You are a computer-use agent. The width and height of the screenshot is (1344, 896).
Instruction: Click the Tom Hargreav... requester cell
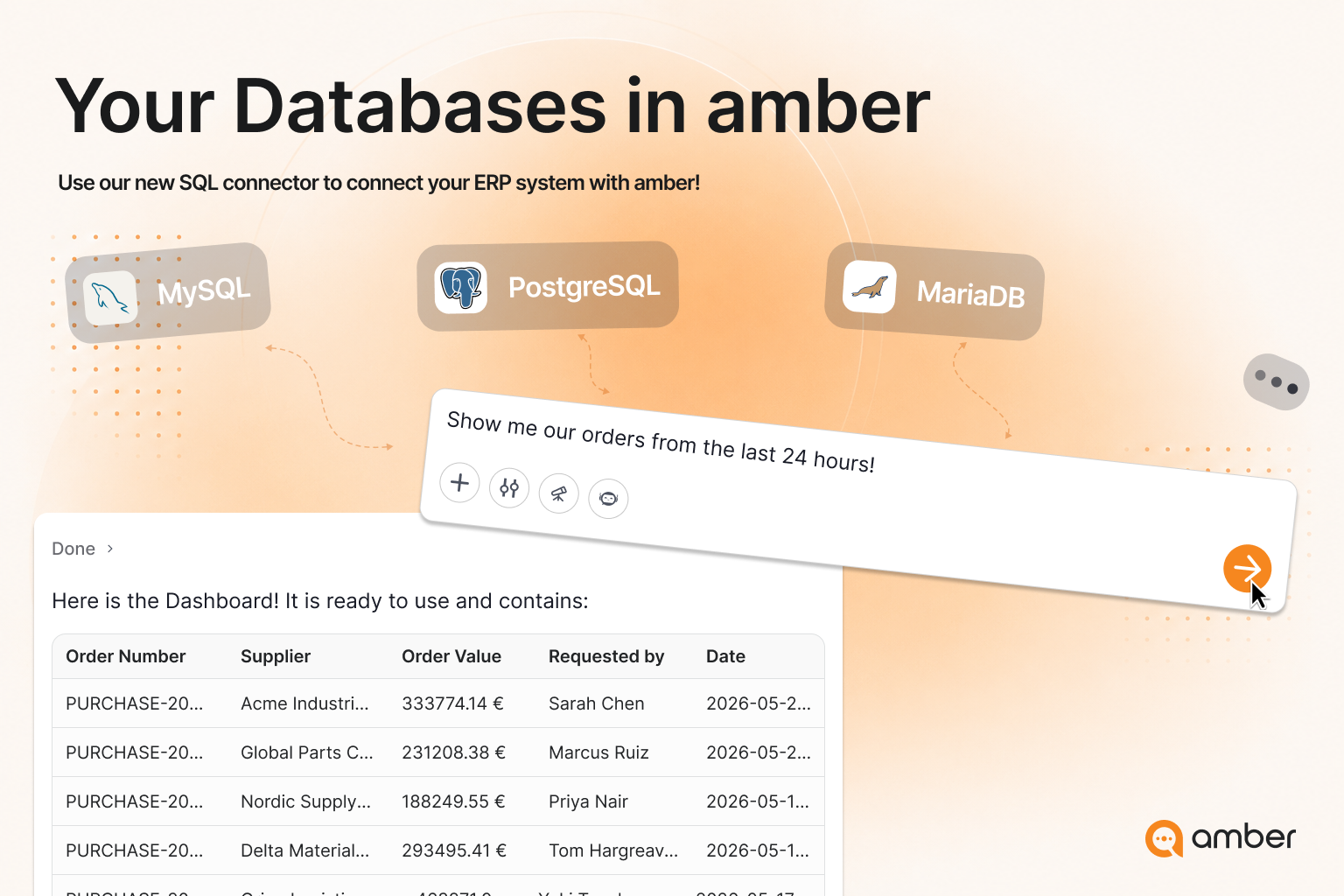tap(613, 850)
